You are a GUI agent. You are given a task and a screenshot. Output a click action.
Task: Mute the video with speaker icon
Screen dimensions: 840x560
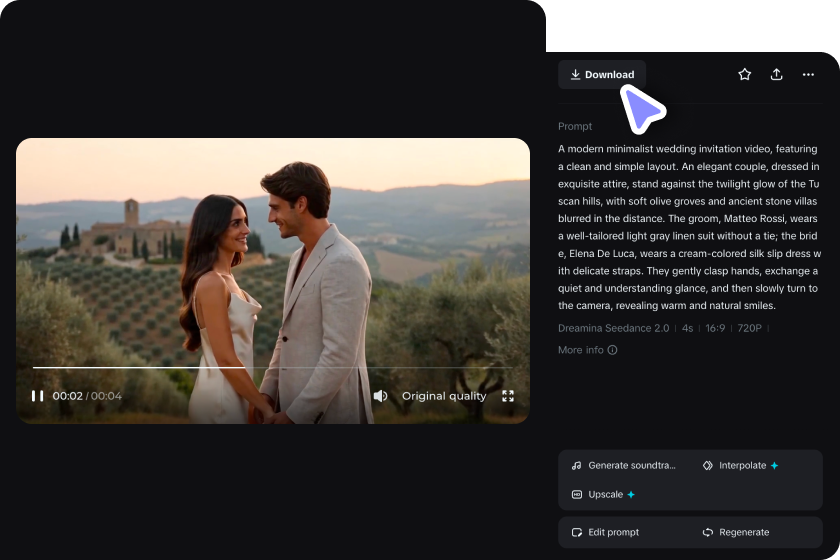point(380,396)
